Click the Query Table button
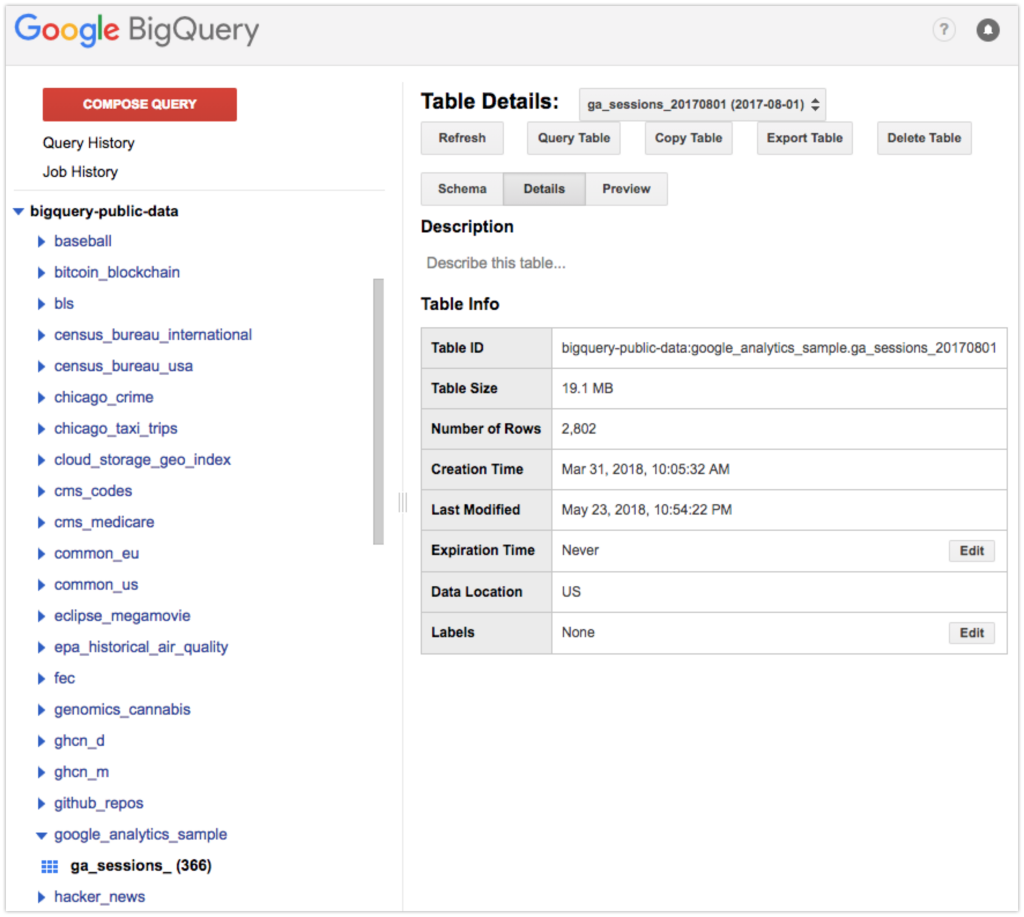Image resolution: width=1024 pixels, height=917 pixels. pos(573,138)
